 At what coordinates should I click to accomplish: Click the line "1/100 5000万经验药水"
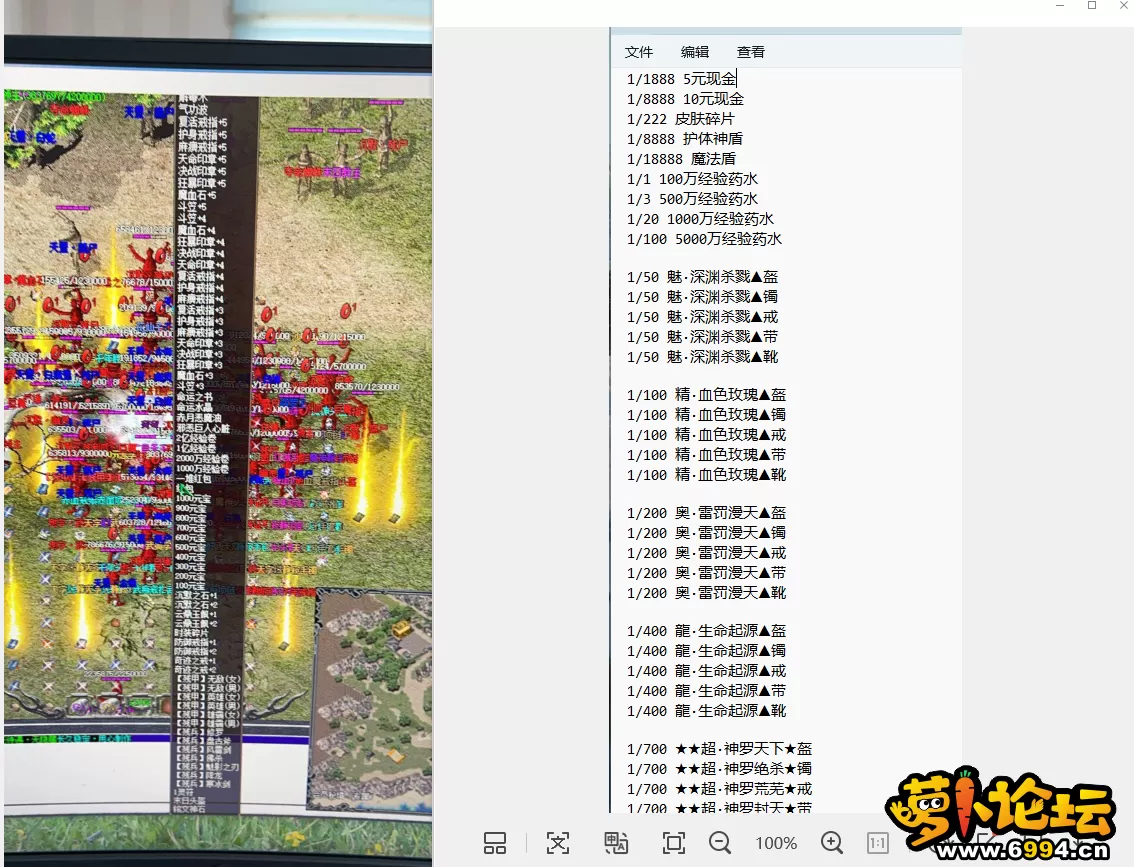704,239
